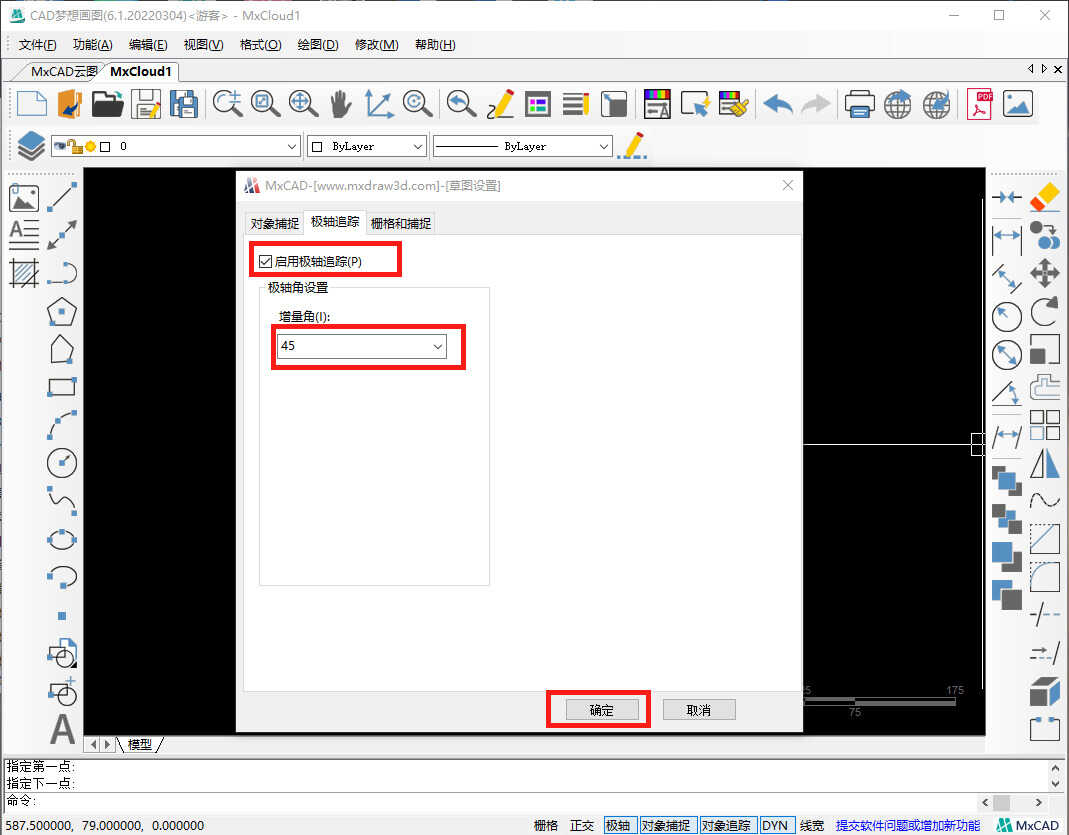
Task: Click the layout tabs scroll right arrow
Action: point(106,745)
